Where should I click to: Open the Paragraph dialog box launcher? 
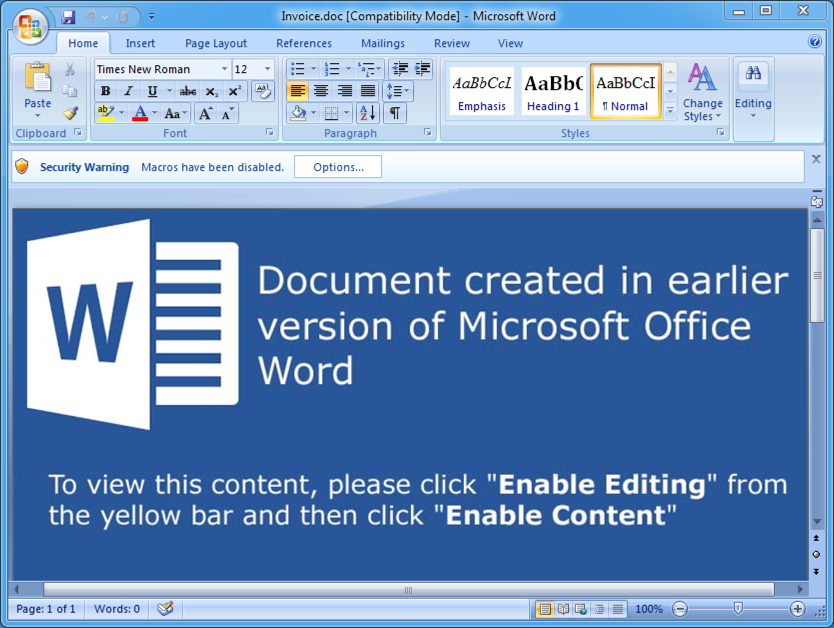click(428, 132)
